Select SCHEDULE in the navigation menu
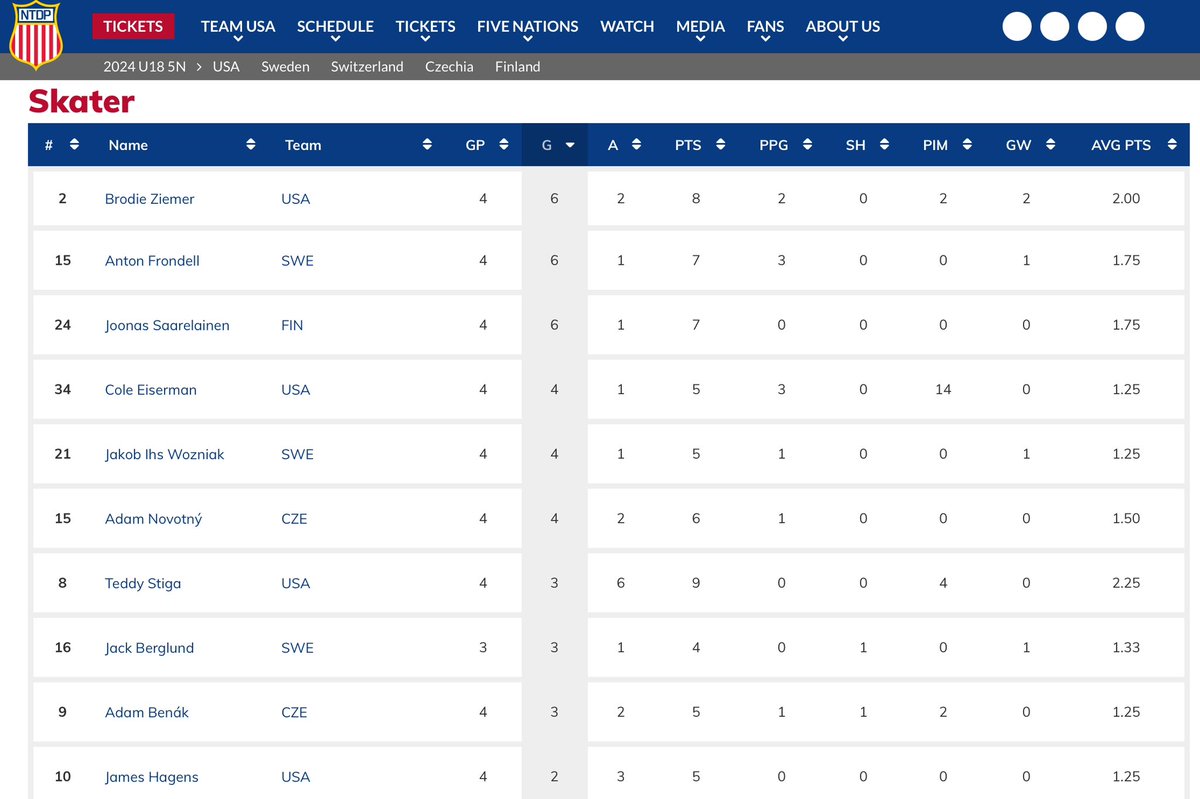 pos(335,26)
